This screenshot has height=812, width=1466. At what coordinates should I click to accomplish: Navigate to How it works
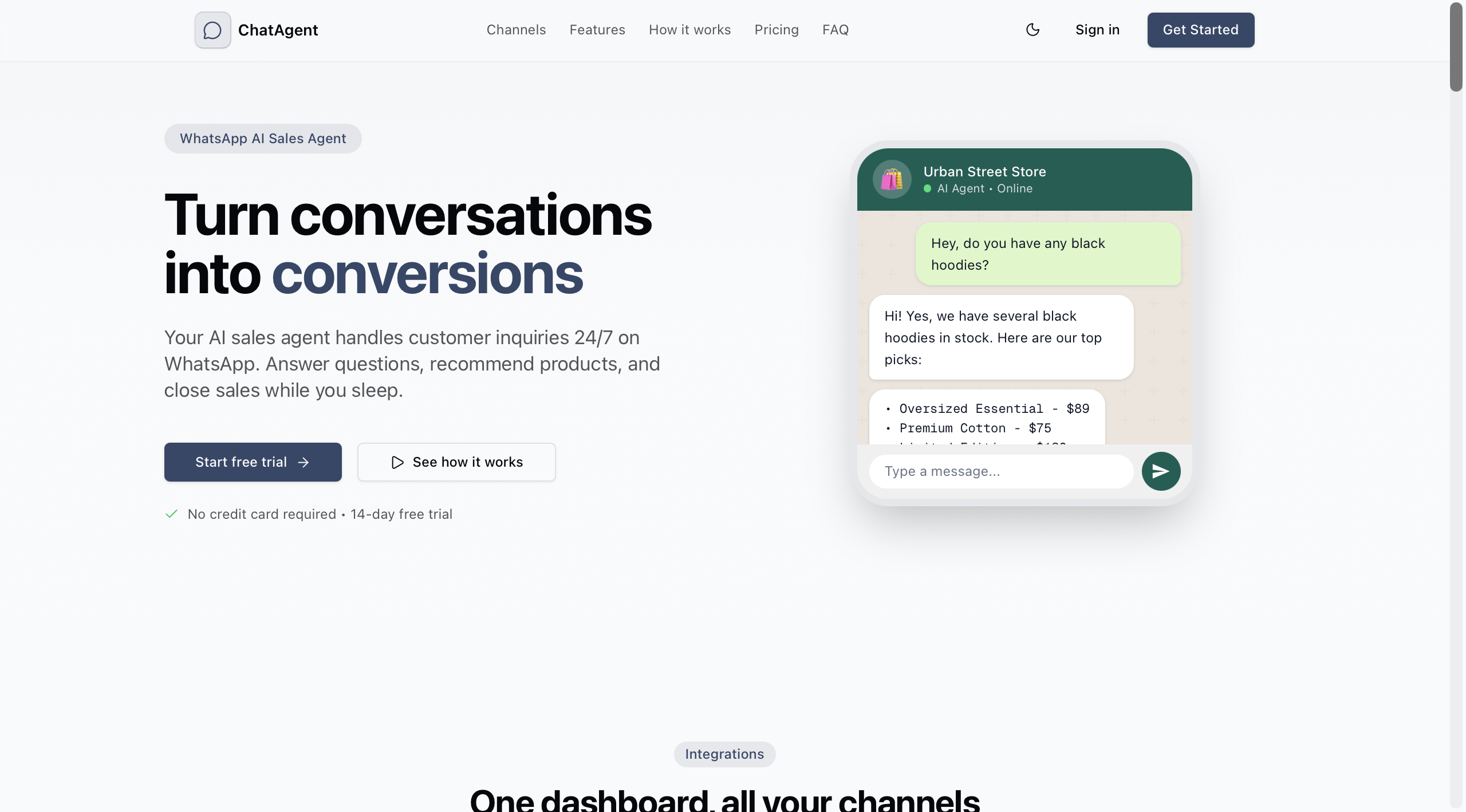click(689, 29)
